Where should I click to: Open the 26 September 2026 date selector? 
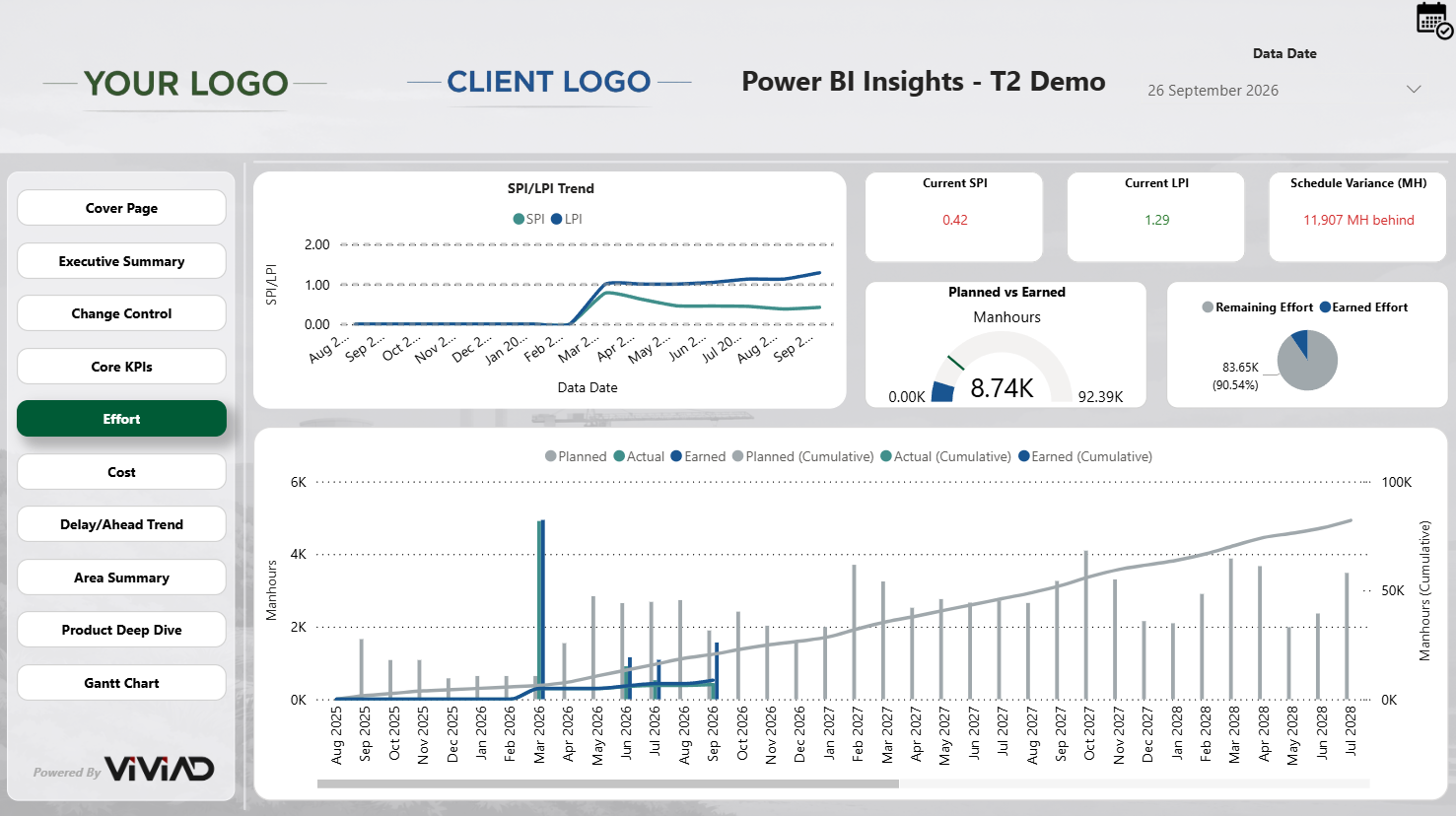point(1213,91)
